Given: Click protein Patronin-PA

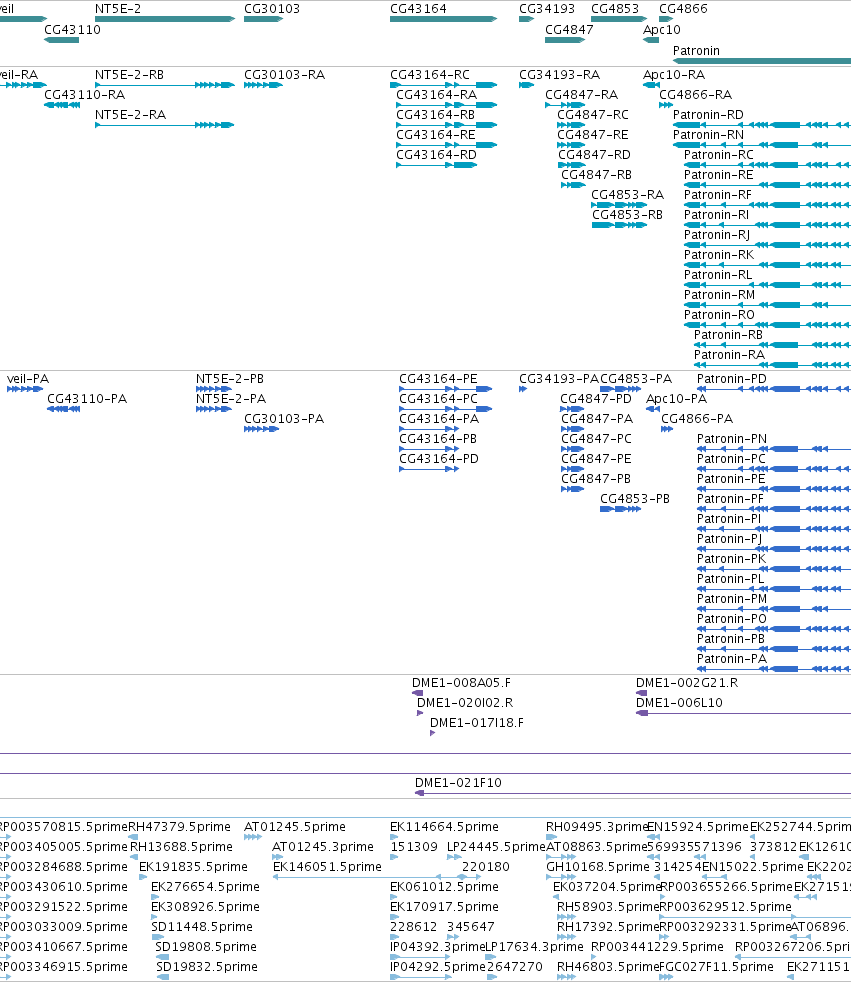Looking at the screenshot, I should point(774,670).
